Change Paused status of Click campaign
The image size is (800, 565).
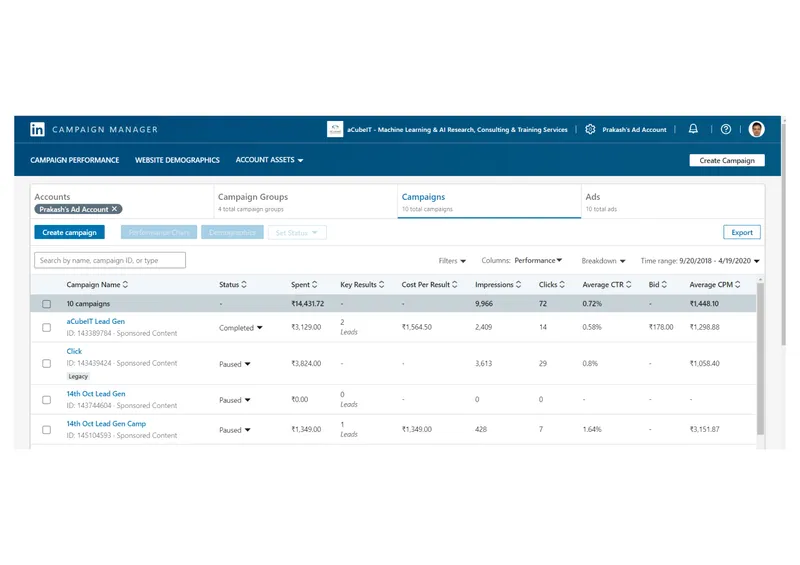pos(235,364)
